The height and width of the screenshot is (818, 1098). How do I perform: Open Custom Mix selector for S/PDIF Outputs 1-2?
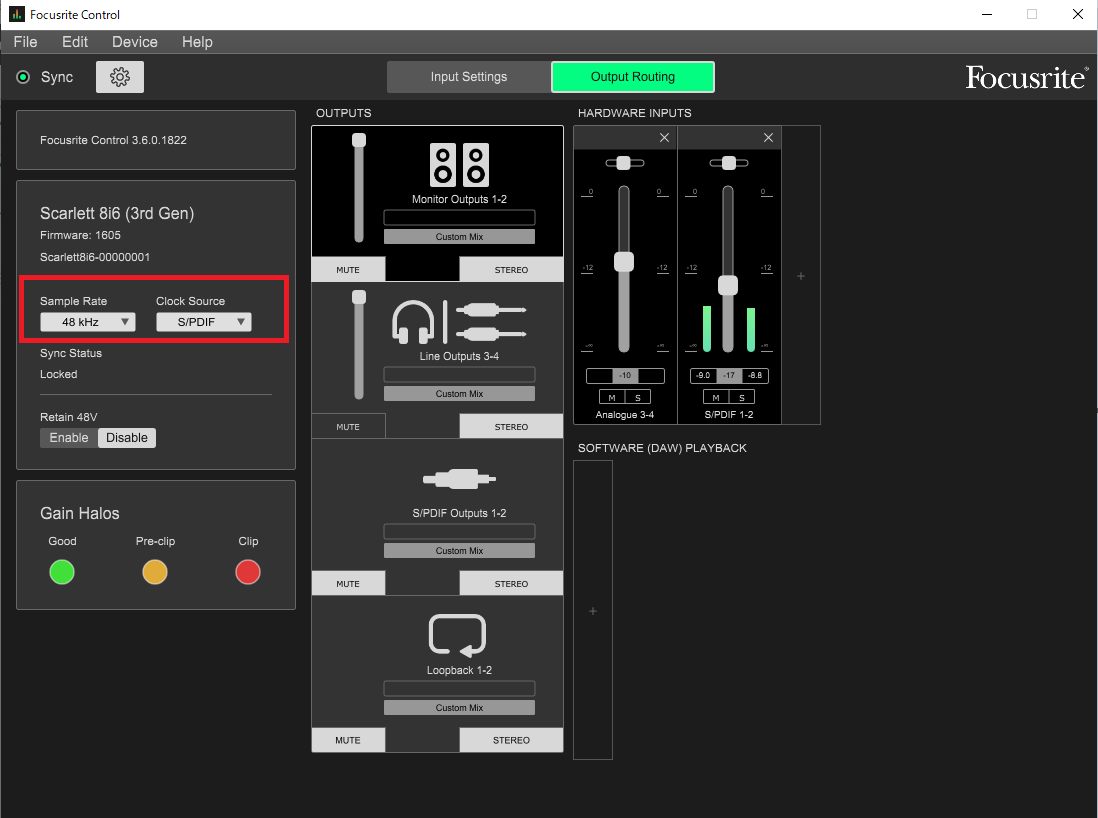point(459,550)
